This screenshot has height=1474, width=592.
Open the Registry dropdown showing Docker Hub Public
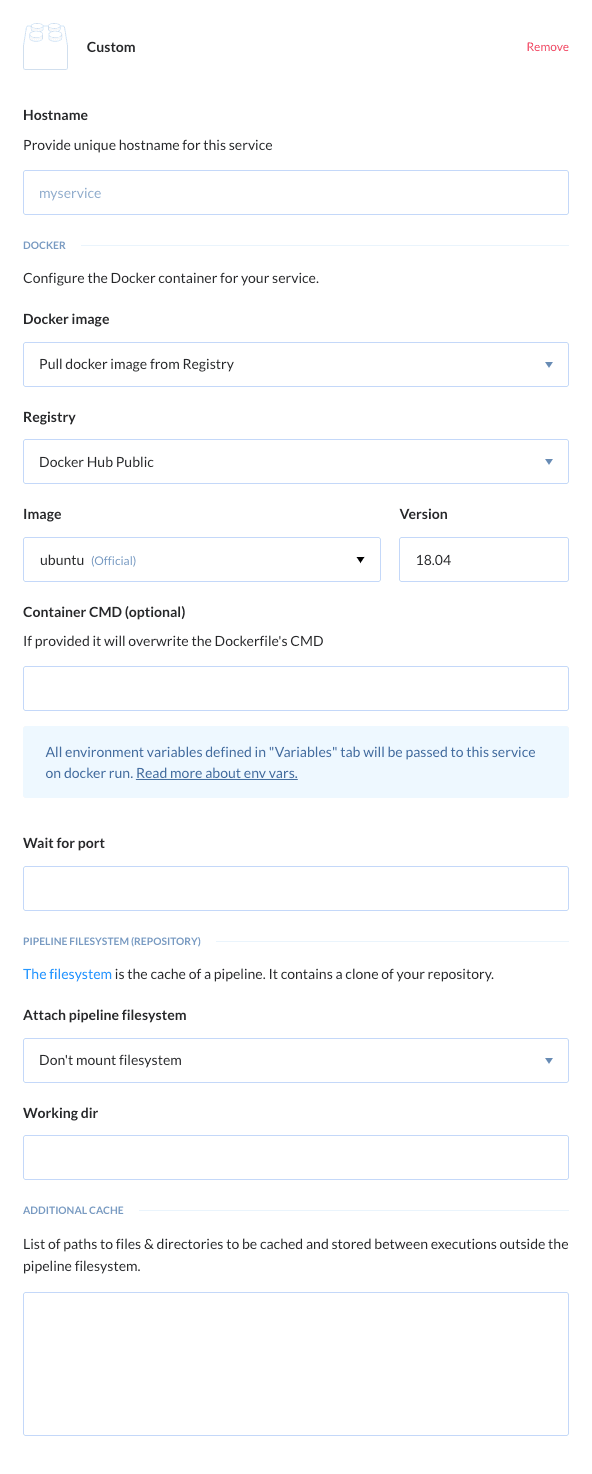[295, 461]
